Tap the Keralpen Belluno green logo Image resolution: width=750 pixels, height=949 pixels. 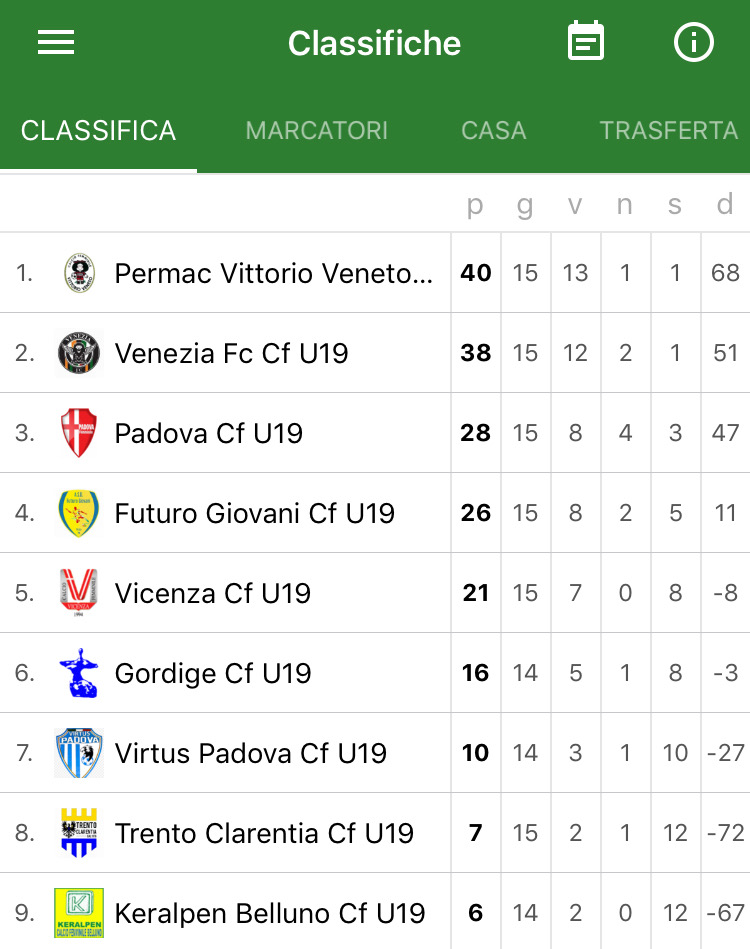point(79,913)
